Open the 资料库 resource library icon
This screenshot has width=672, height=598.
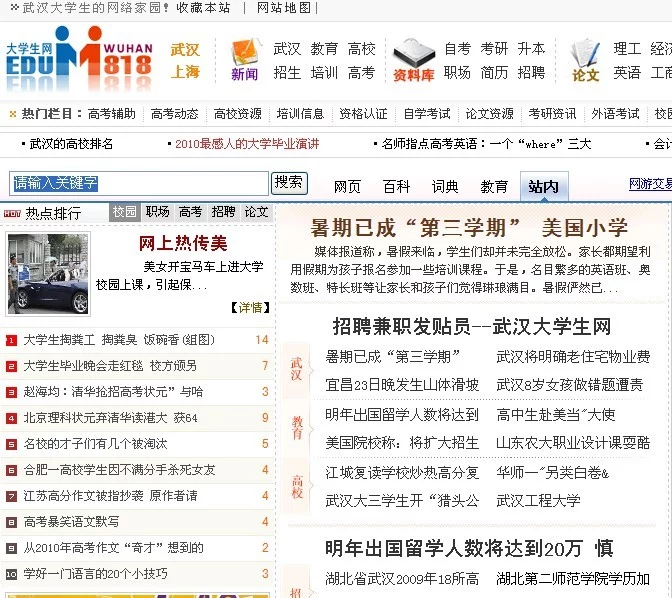tap(412, 60)
